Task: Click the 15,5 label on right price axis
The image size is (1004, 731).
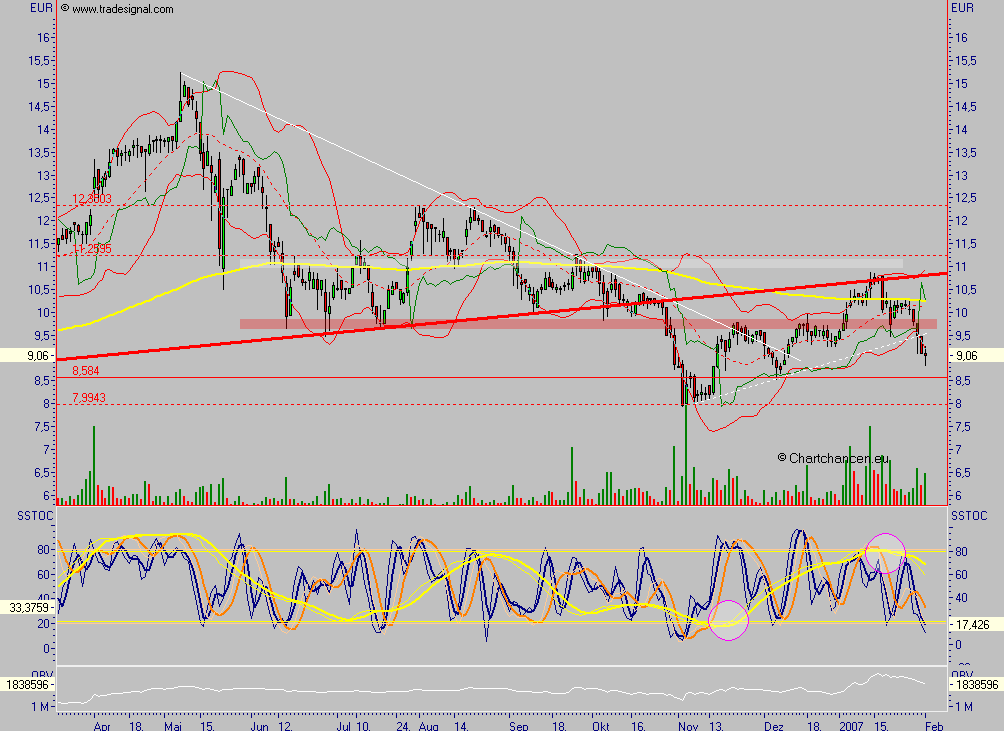Action: pos(966,60)
